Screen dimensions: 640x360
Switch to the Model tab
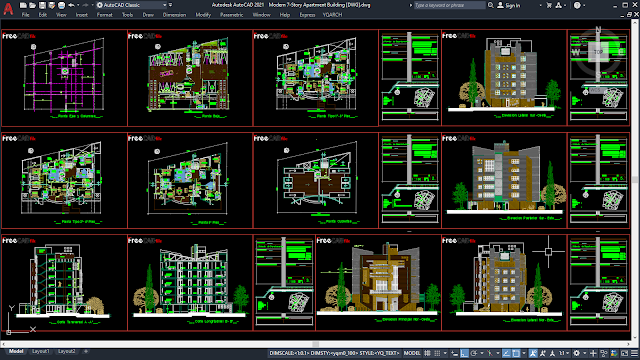16,351
